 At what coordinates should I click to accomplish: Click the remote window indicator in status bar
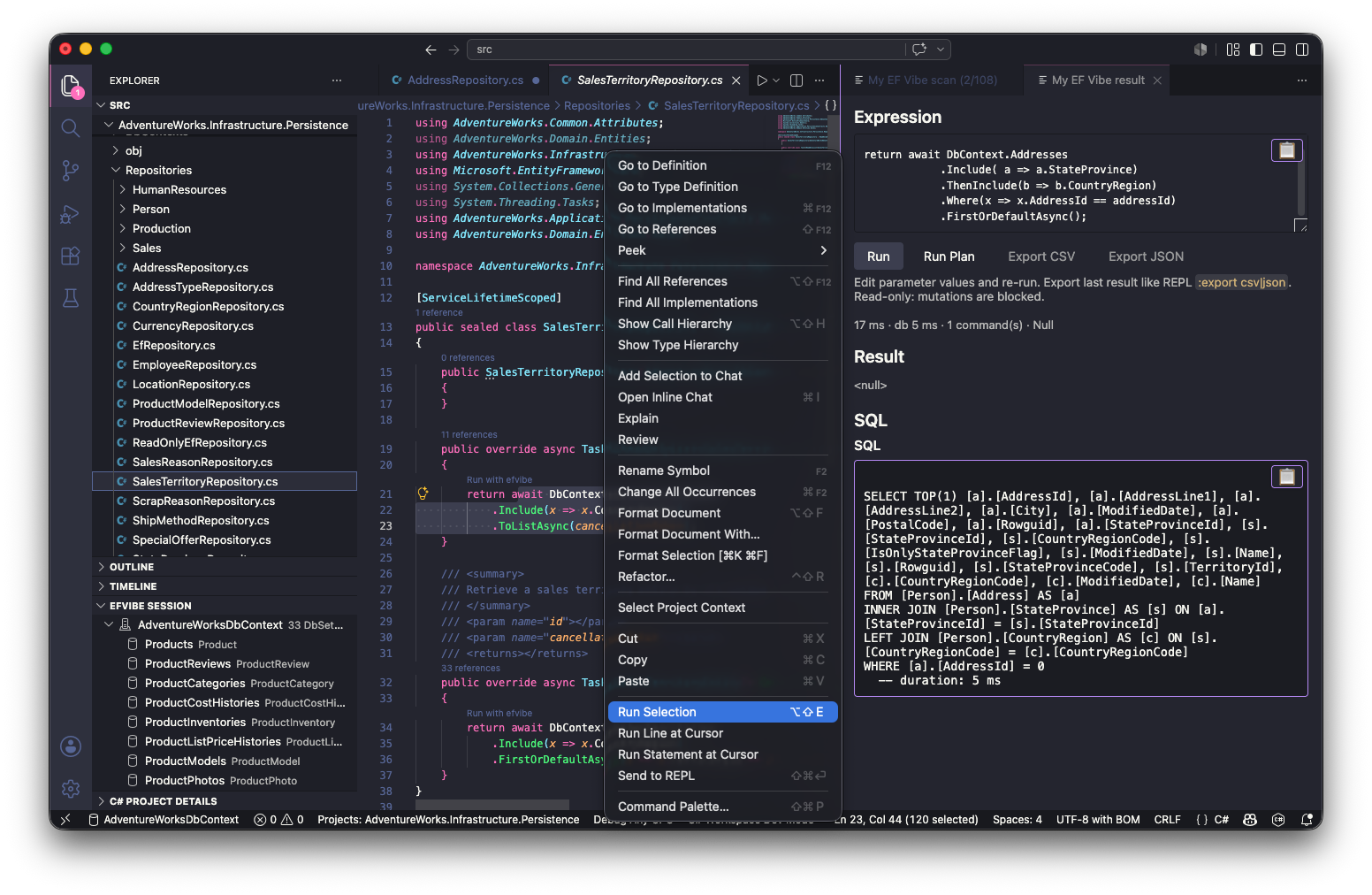pos(65,820)
